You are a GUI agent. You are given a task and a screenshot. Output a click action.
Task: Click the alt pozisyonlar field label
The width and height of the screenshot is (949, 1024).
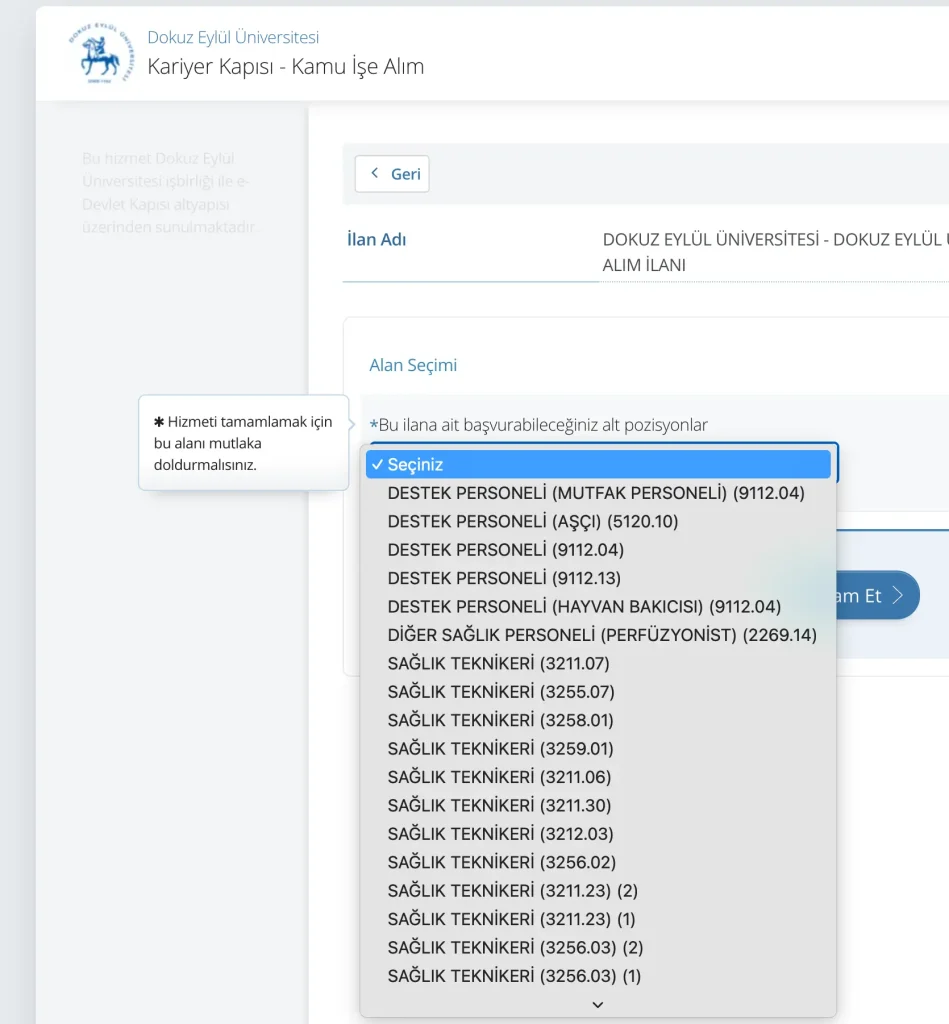coord(538,425)
